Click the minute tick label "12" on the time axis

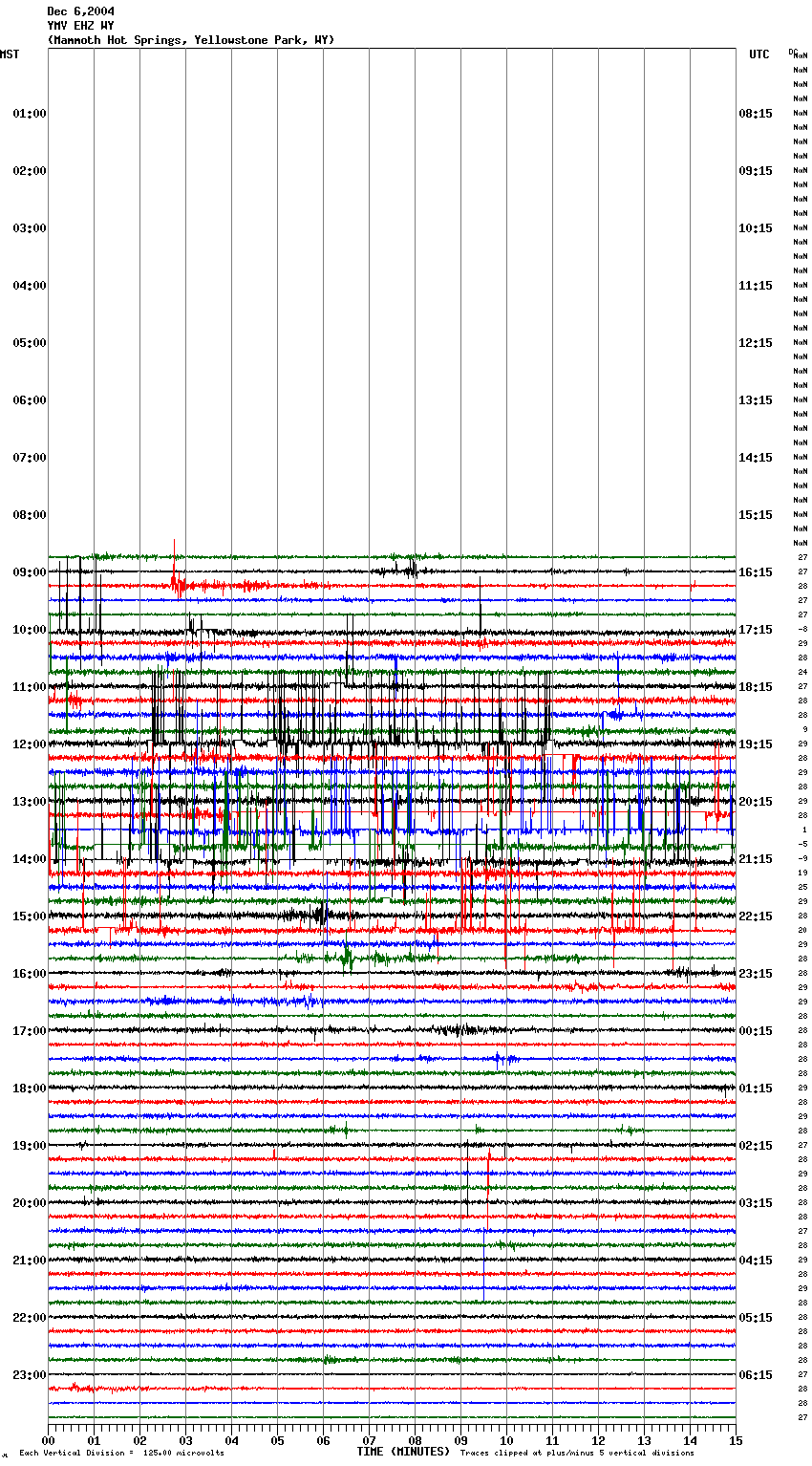[x=599, y=1441]
